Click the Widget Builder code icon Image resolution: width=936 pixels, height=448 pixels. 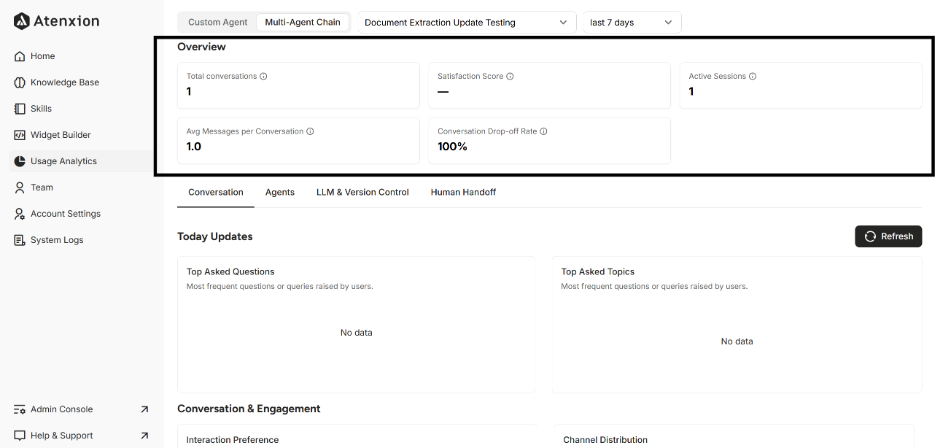pos(19,135)
